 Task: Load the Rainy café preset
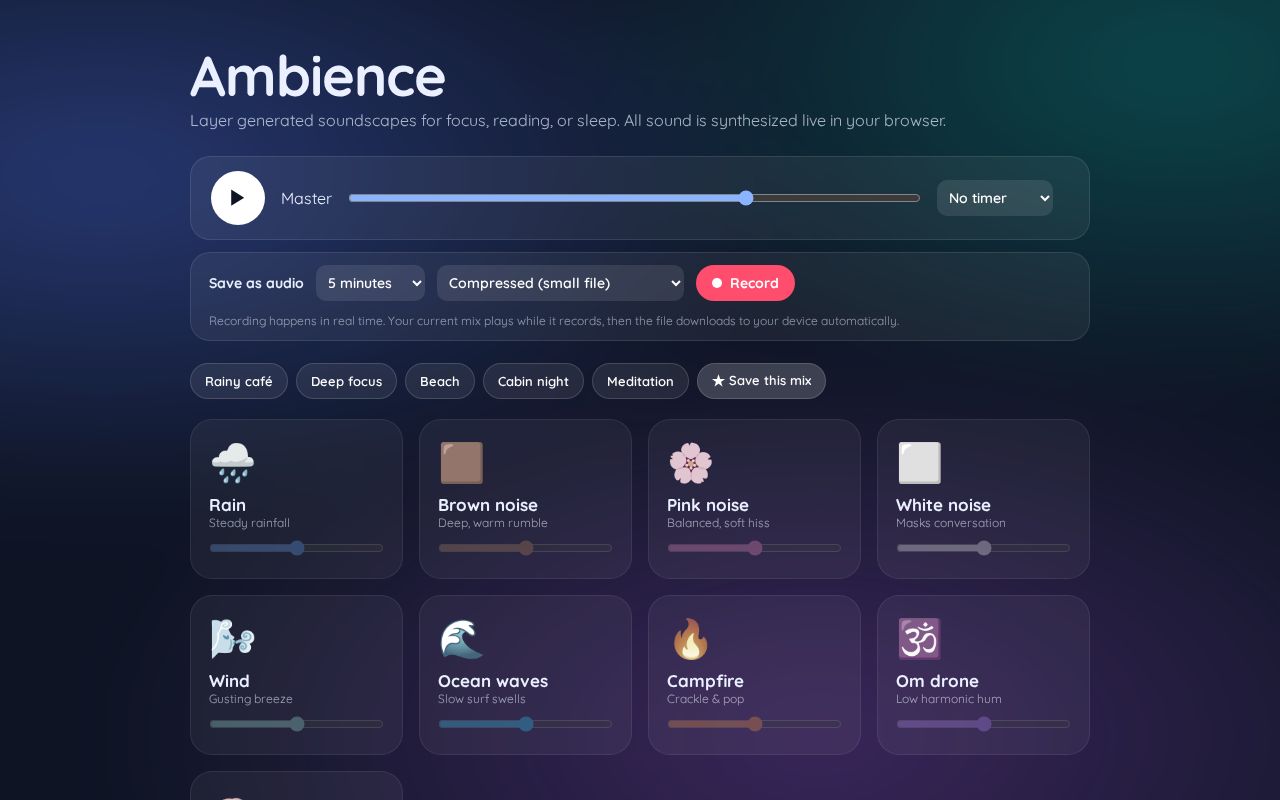(239, 381)
